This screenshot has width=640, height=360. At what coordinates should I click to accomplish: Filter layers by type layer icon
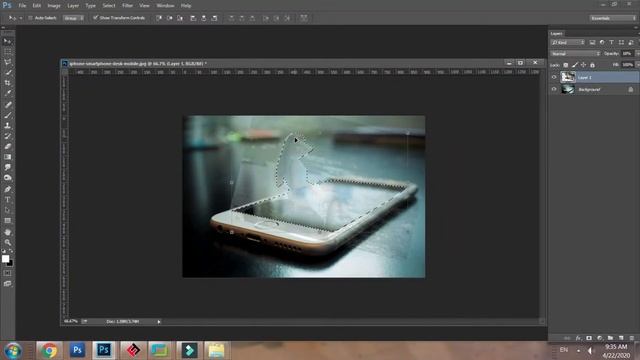click(x=611, y=42)
